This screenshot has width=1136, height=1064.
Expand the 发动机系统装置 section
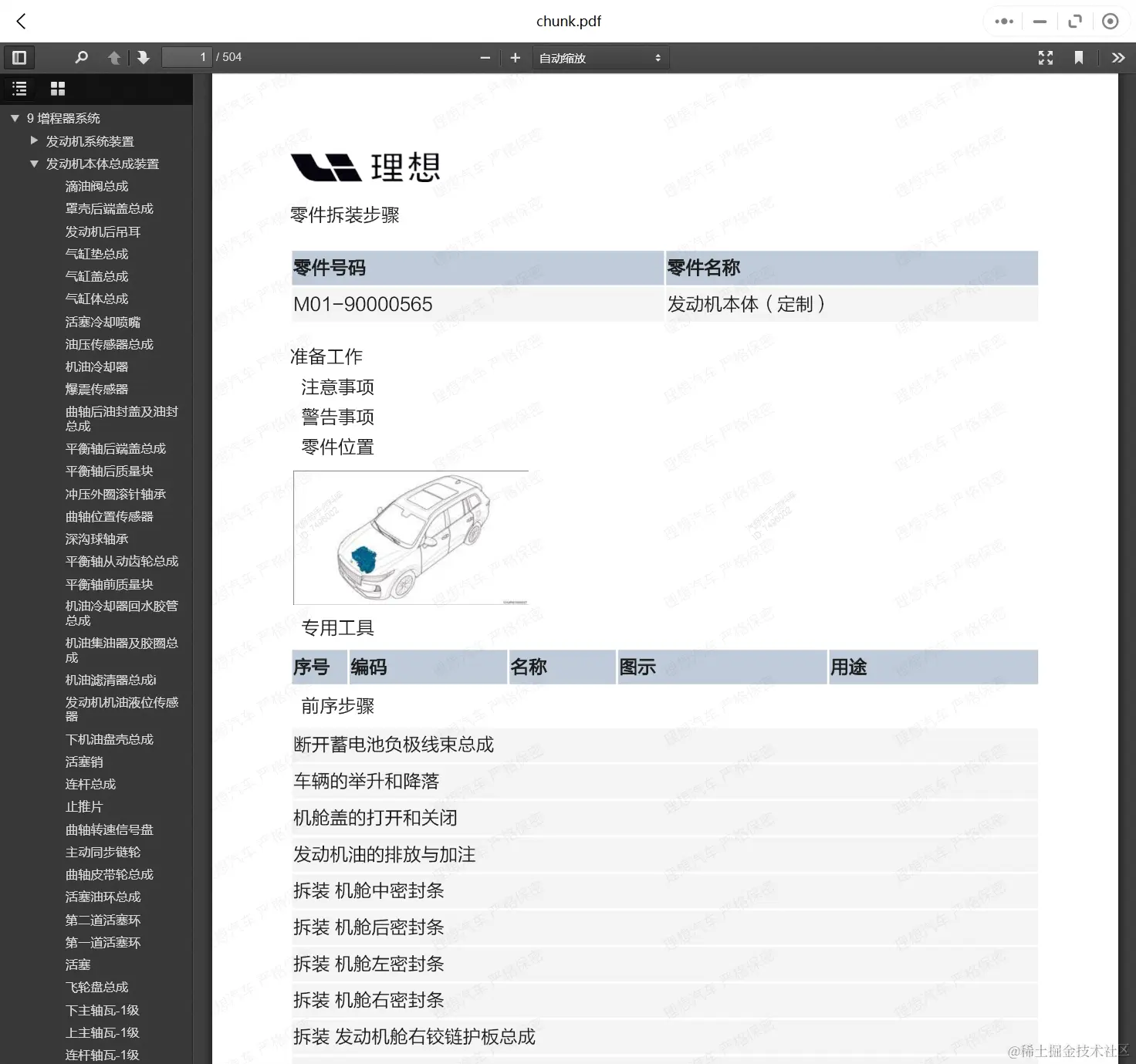33,140
